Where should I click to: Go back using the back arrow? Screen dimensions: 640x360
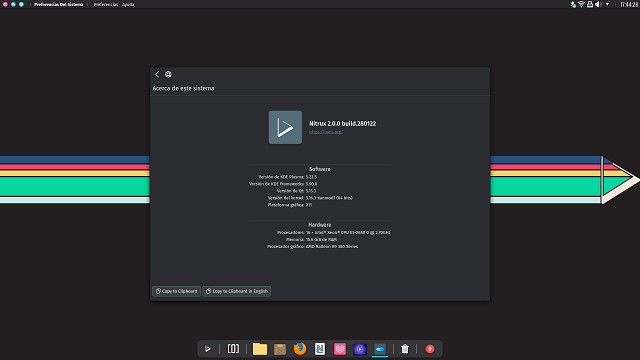coord(157,74)
